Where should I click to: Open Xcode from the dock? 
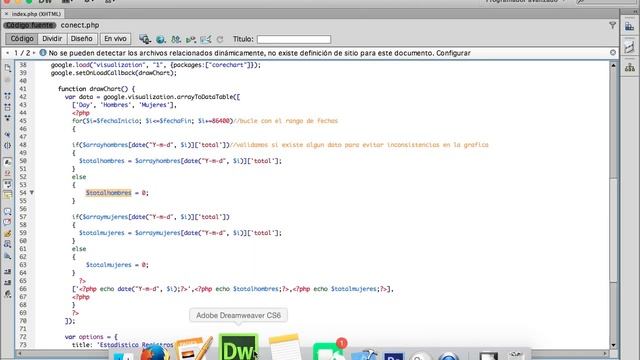[364, 354]
